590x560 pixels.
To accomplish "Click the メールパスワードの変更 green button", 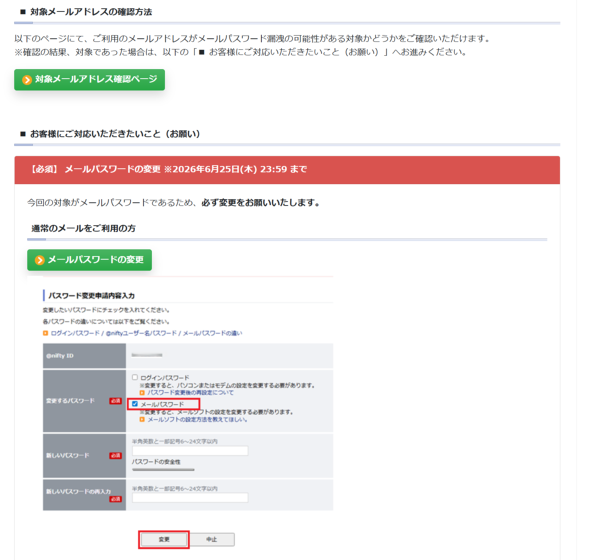I will tap(90, 260).
